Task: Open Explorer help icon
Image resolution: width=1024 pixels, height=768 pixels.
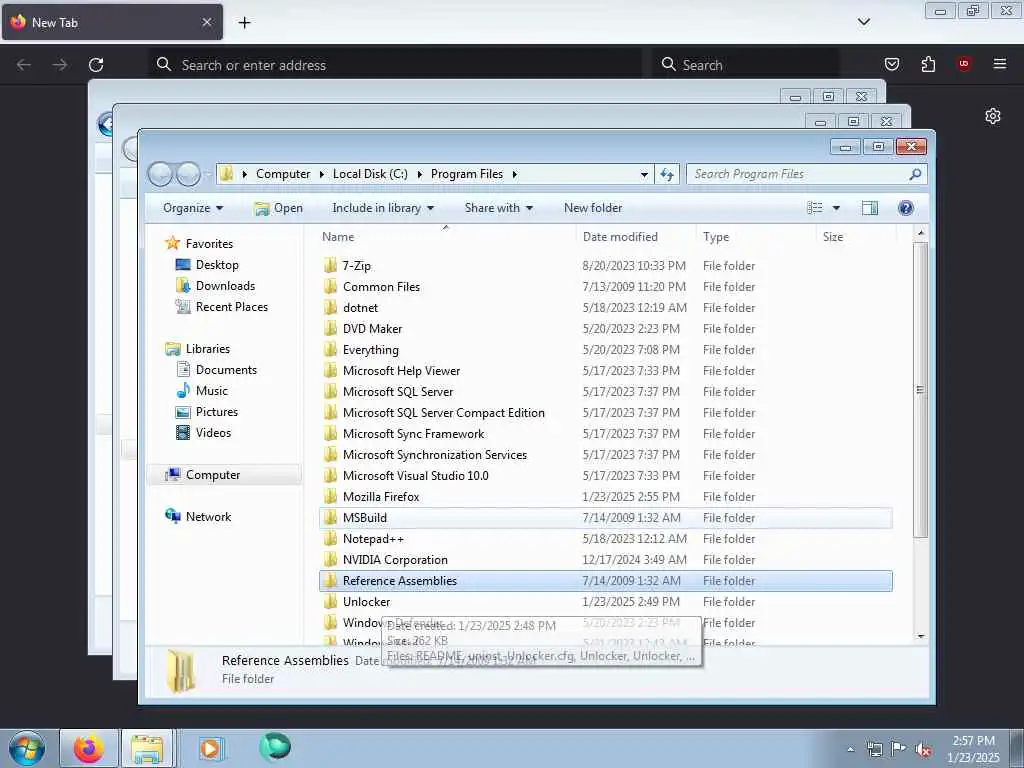Action: coord(906,208)
